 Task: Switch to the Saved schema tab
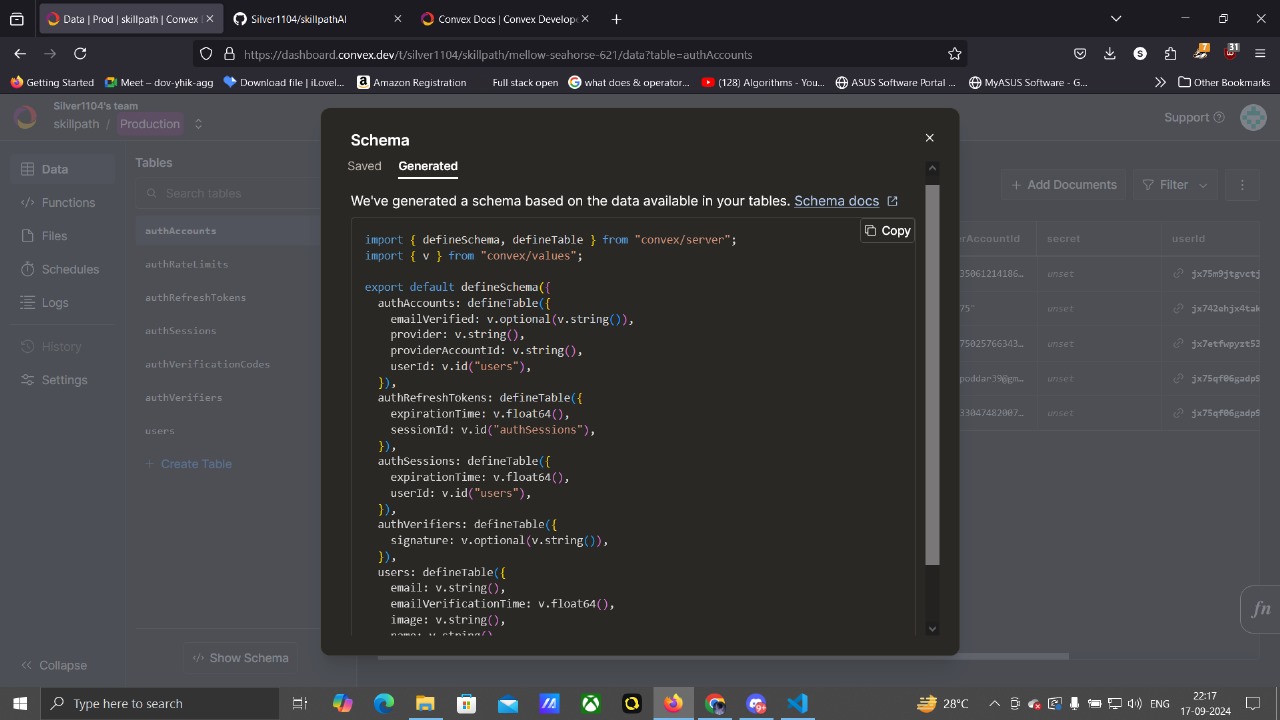pyautogui.click(x=364, y=166)
